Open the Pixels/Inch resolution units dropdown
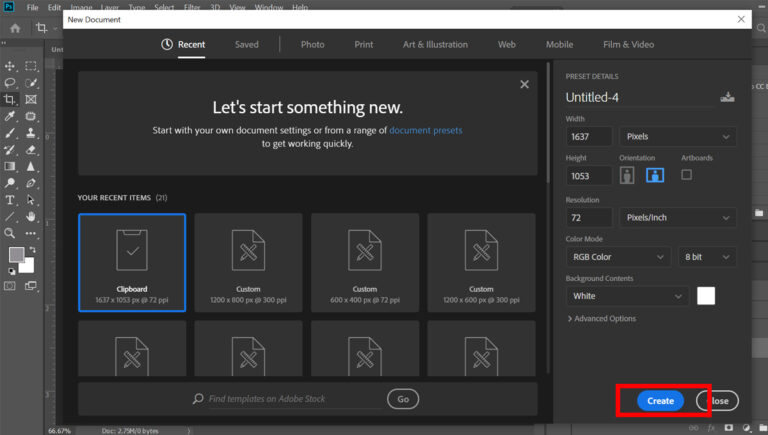Viewport: 768px width, 435px height. (677, 218)
